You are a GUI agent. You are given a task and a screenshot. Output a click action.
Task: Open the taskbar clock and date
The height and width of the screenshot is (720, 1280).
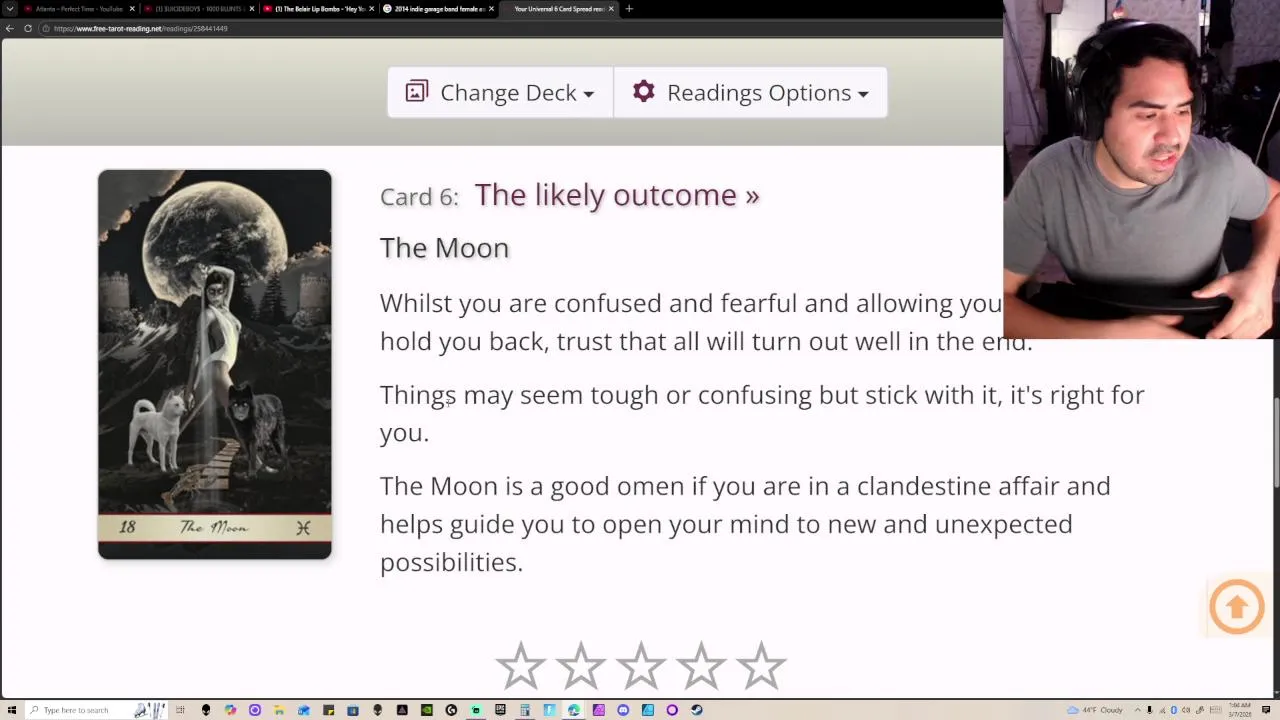coord(1240,710)
